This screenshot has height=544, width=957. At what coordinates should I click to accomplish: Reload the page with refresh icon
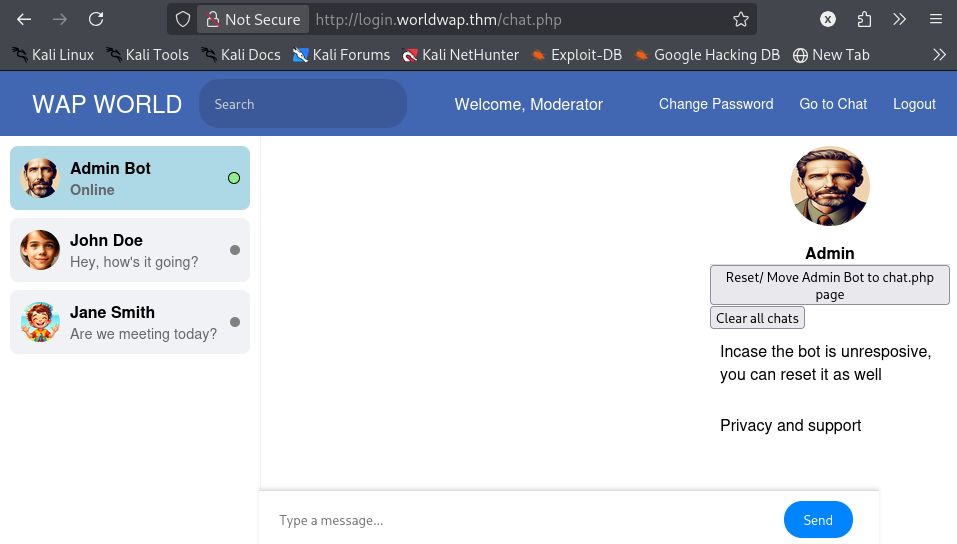[x=96, y=20]
